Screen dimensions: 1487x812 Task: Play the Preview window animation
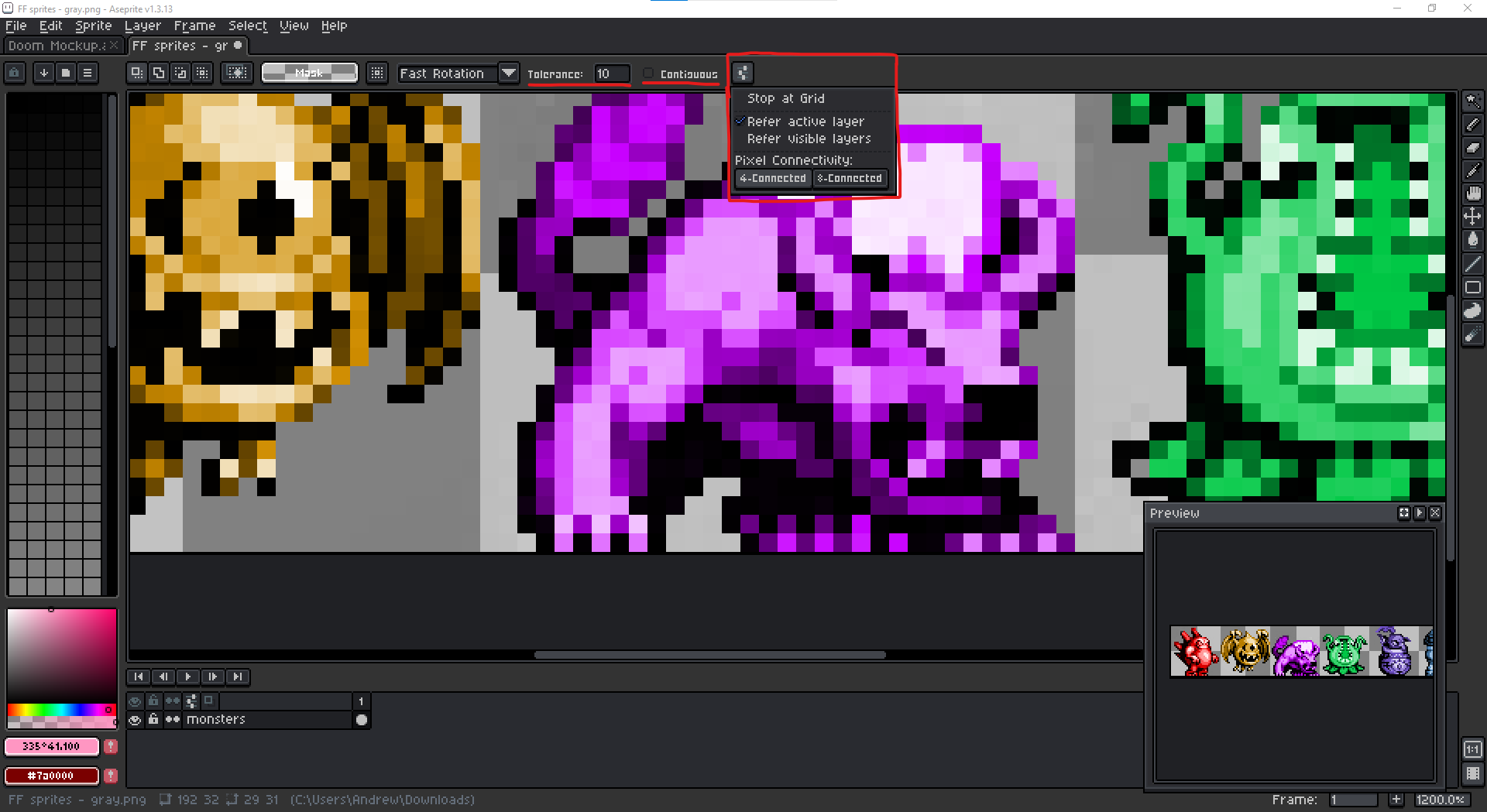pos(1420,513)
